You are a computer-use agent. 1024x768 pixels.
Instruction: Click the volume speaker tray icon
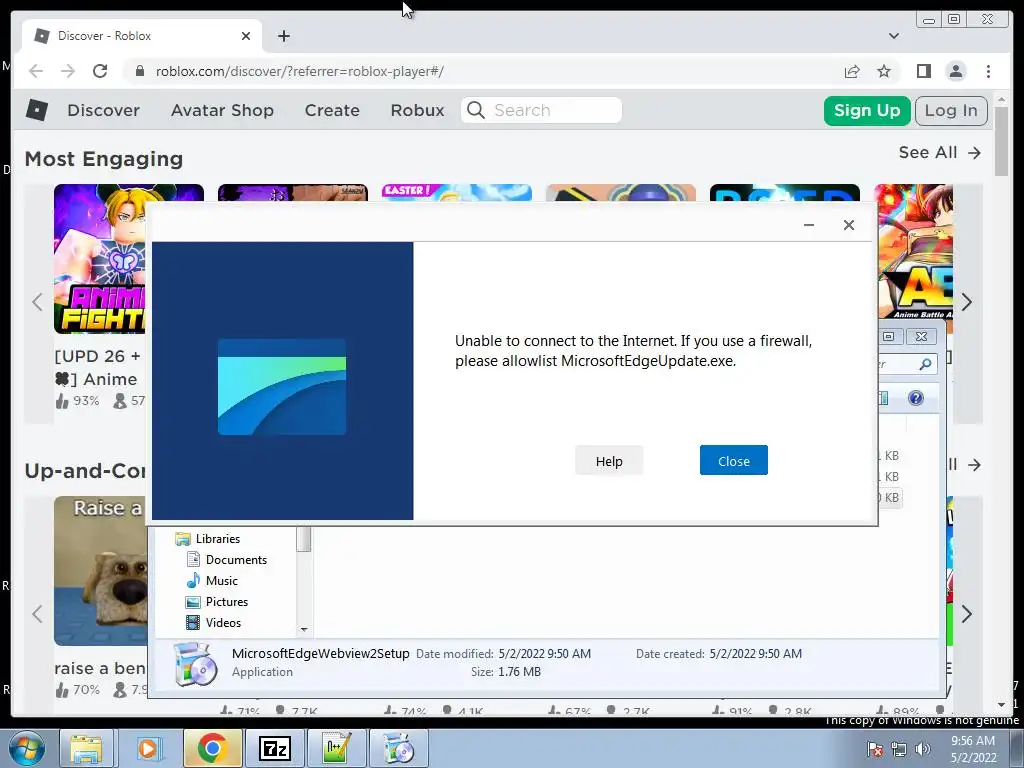click(923, 749)
